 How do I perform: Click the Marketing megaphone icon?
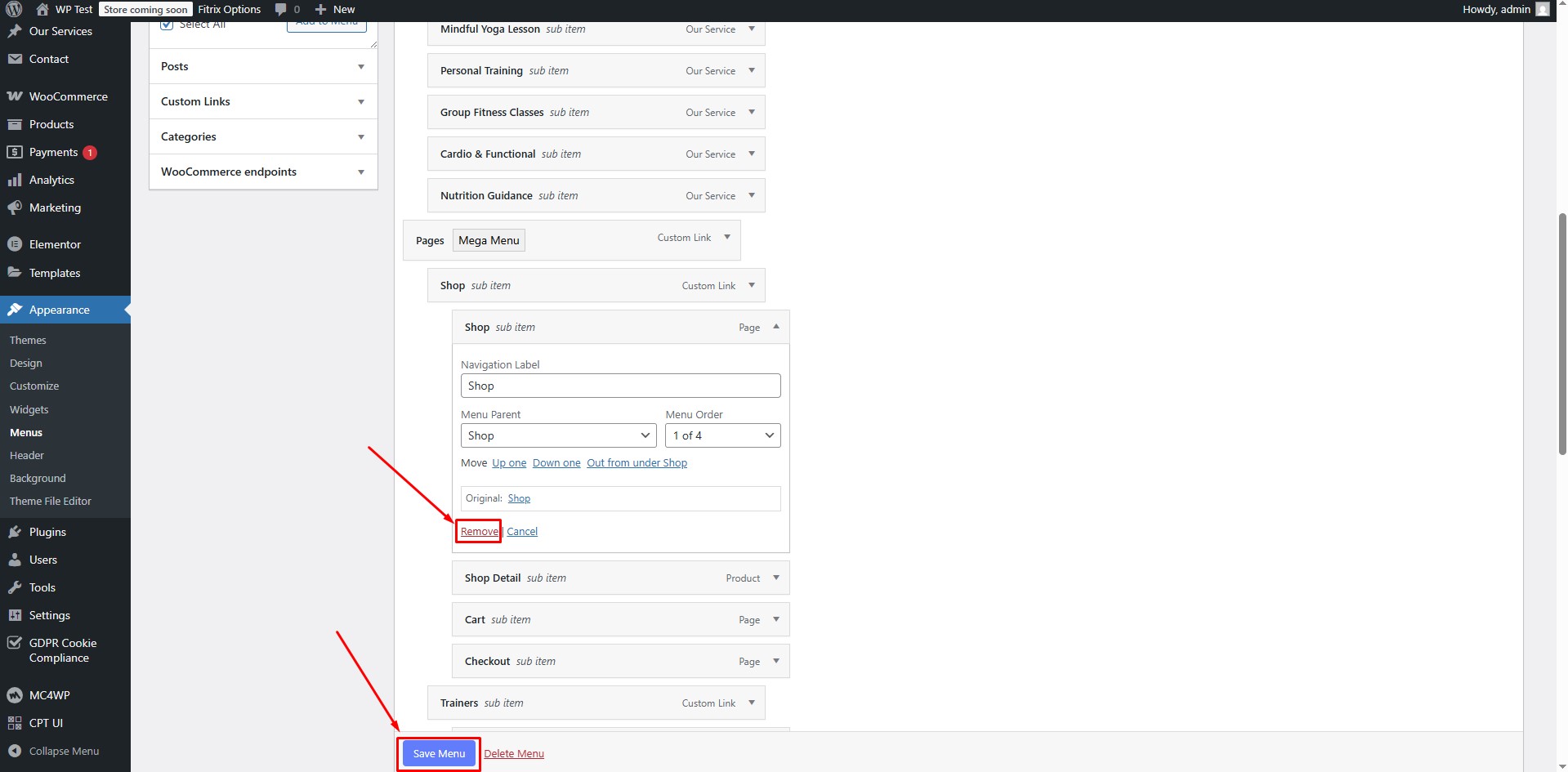[x=15, y=208]
